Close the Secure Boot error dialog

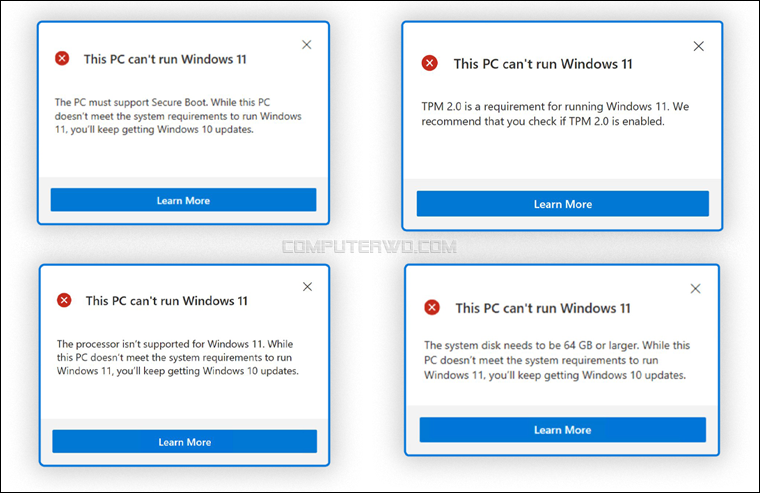(x=306, y=45)
